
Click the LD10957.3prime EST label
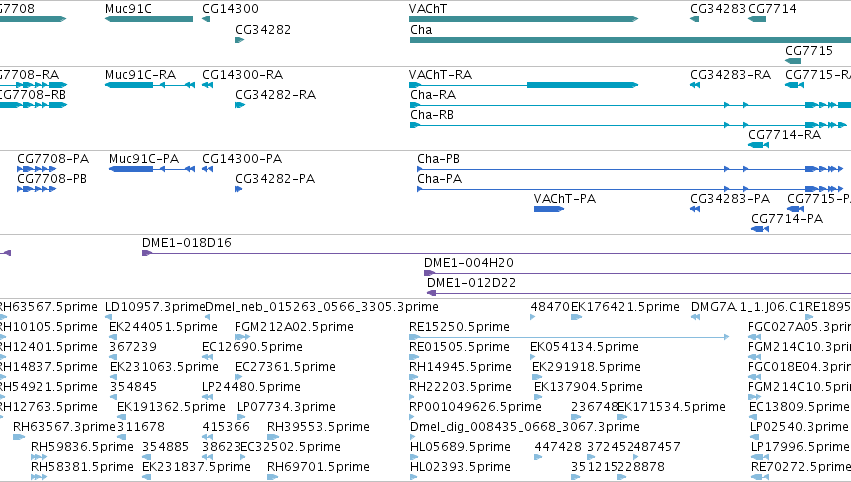point(155,307)
